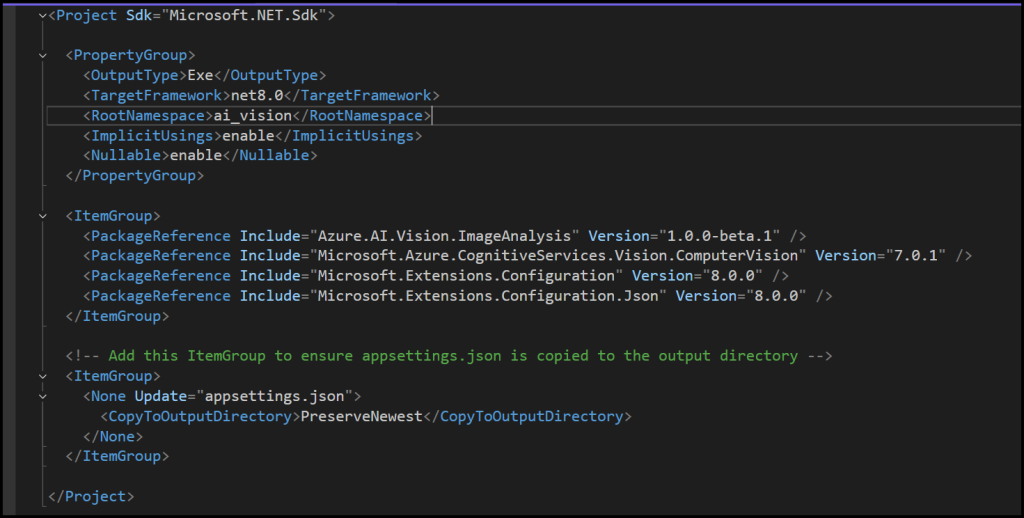
Task: Collapse the Project root element chevron
Action: tap(42, 16)
